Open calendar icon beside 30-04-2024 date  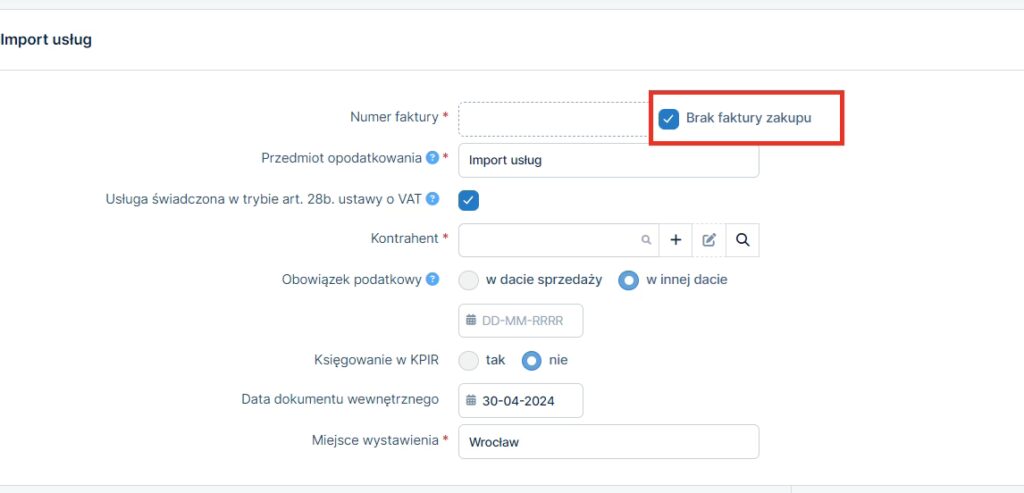coord(471,401)
